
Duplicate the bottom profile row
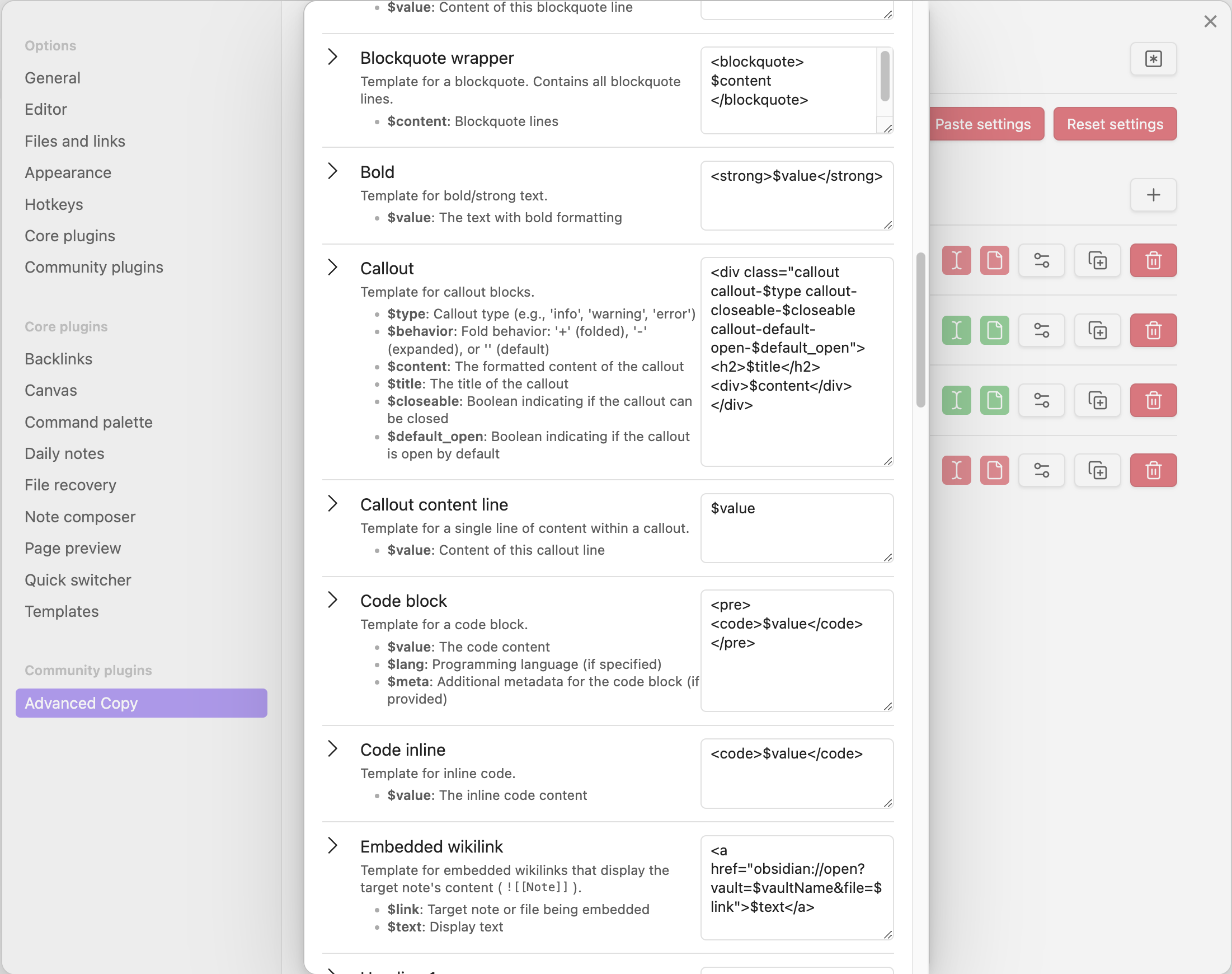tap(1097, 470)
